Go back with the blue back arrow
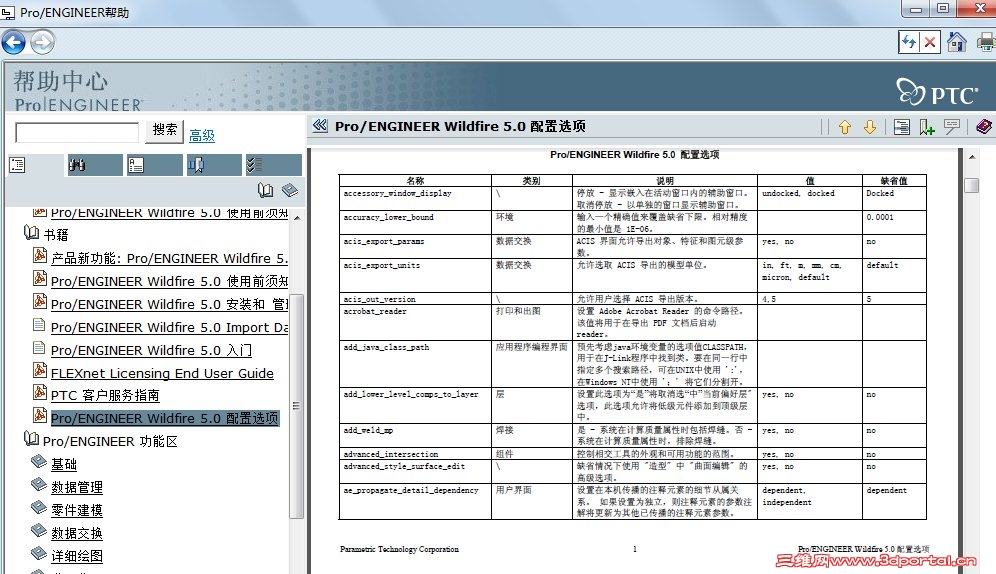This screenshot has height=574, width=996. [13, 43]
